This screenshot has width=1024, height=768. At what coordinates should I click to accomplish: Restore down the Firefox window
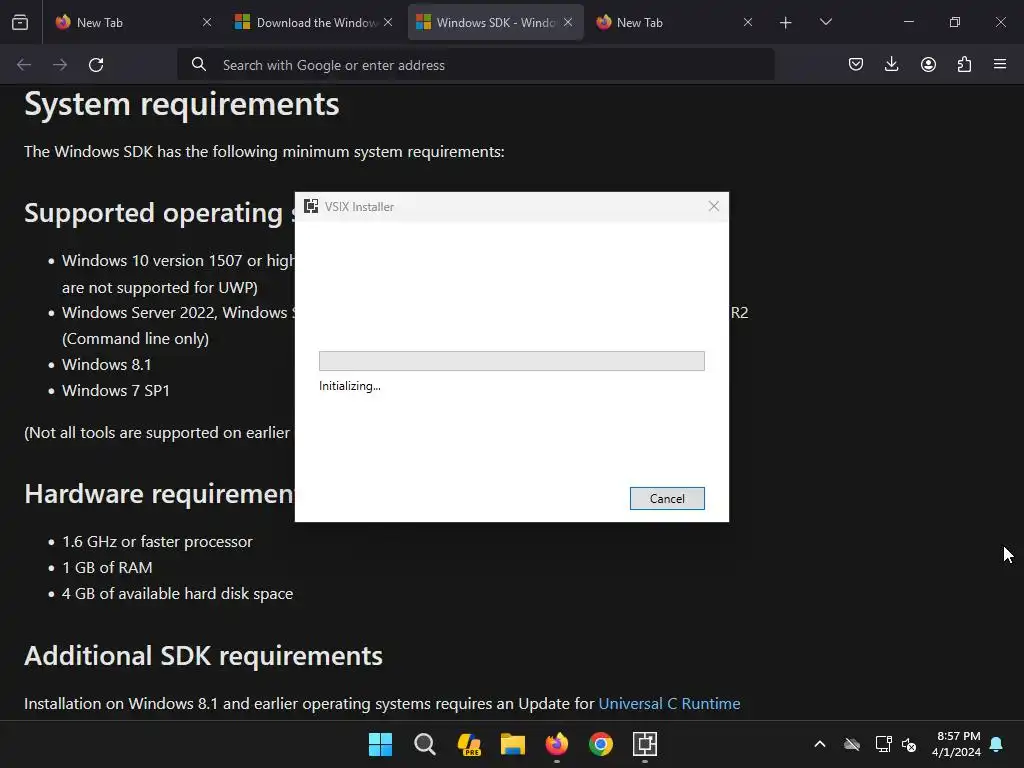pyautogui.click(x=955, y=22)
